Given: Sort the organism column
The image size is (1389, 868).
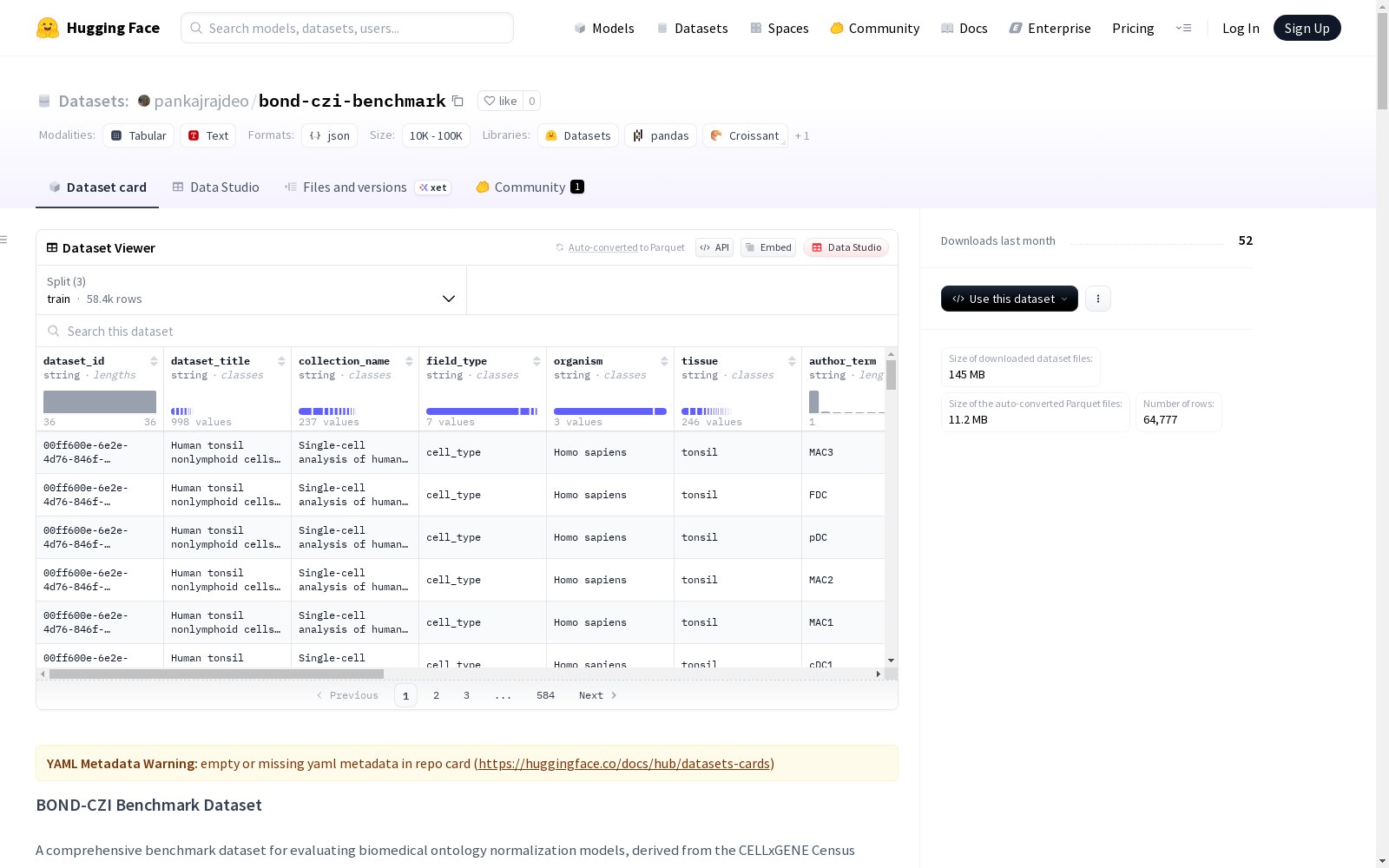Looking at the screenshot, I should point(664,361).
